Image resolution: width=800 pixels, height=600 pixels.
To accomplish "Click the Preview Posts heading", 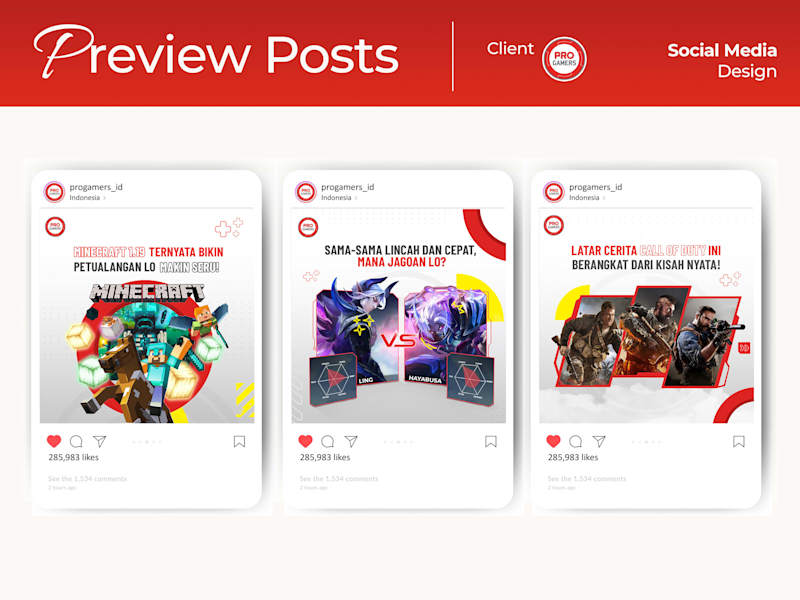I will [216, 53].
